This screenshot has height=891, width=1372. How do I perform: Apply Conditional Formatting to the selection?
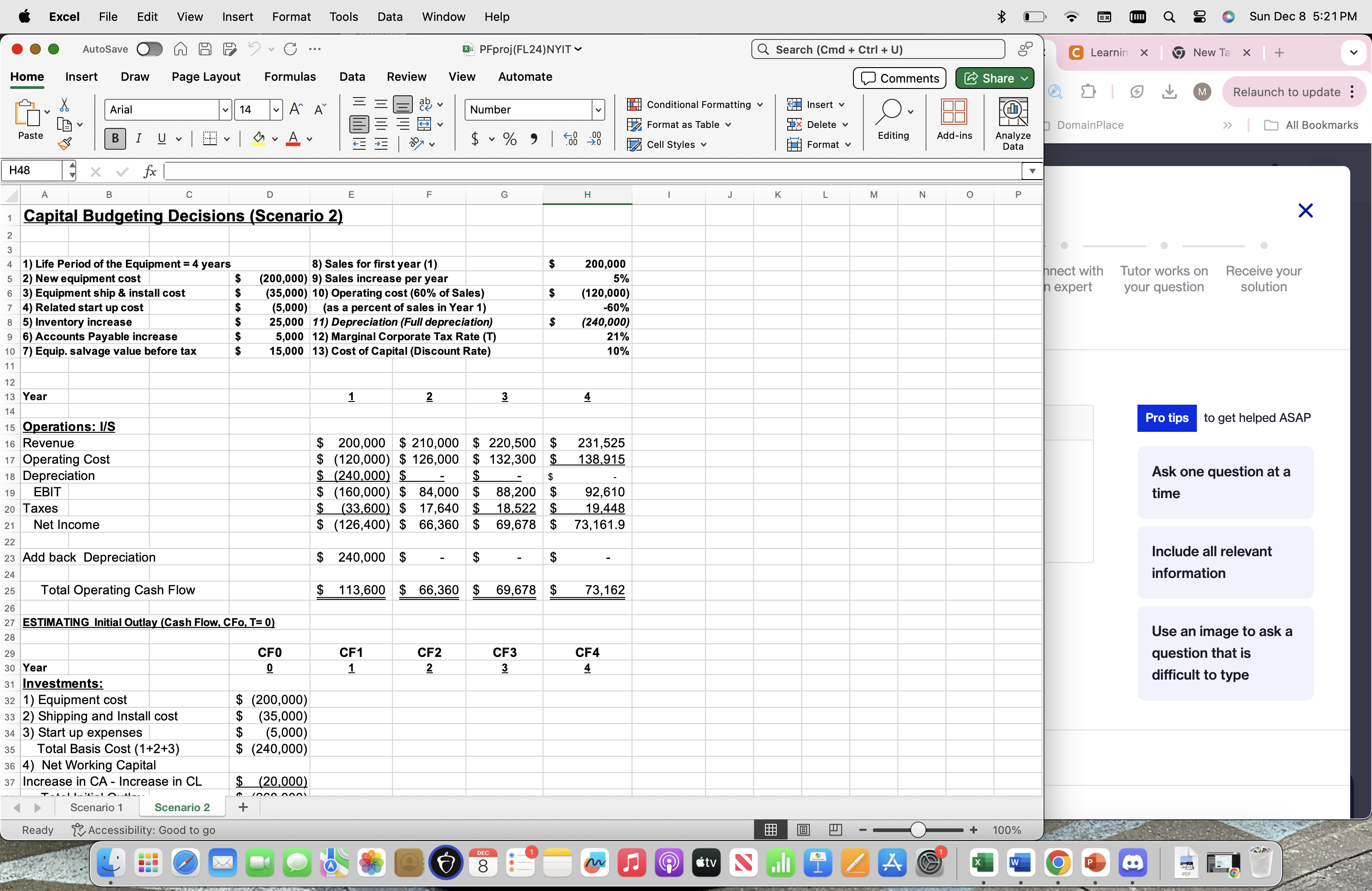pyautogui.click(x=694, y=104)
